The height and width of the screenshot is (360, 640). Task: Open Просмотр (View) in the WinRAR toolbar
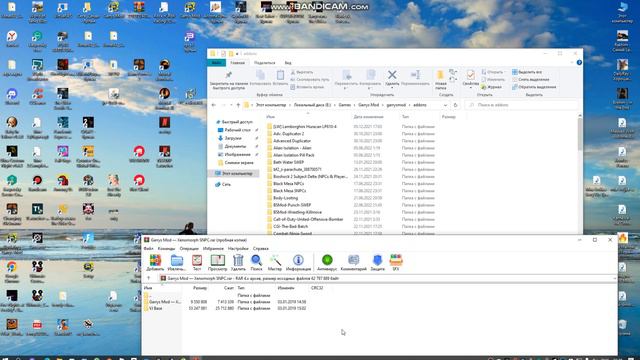pos(218,260)
